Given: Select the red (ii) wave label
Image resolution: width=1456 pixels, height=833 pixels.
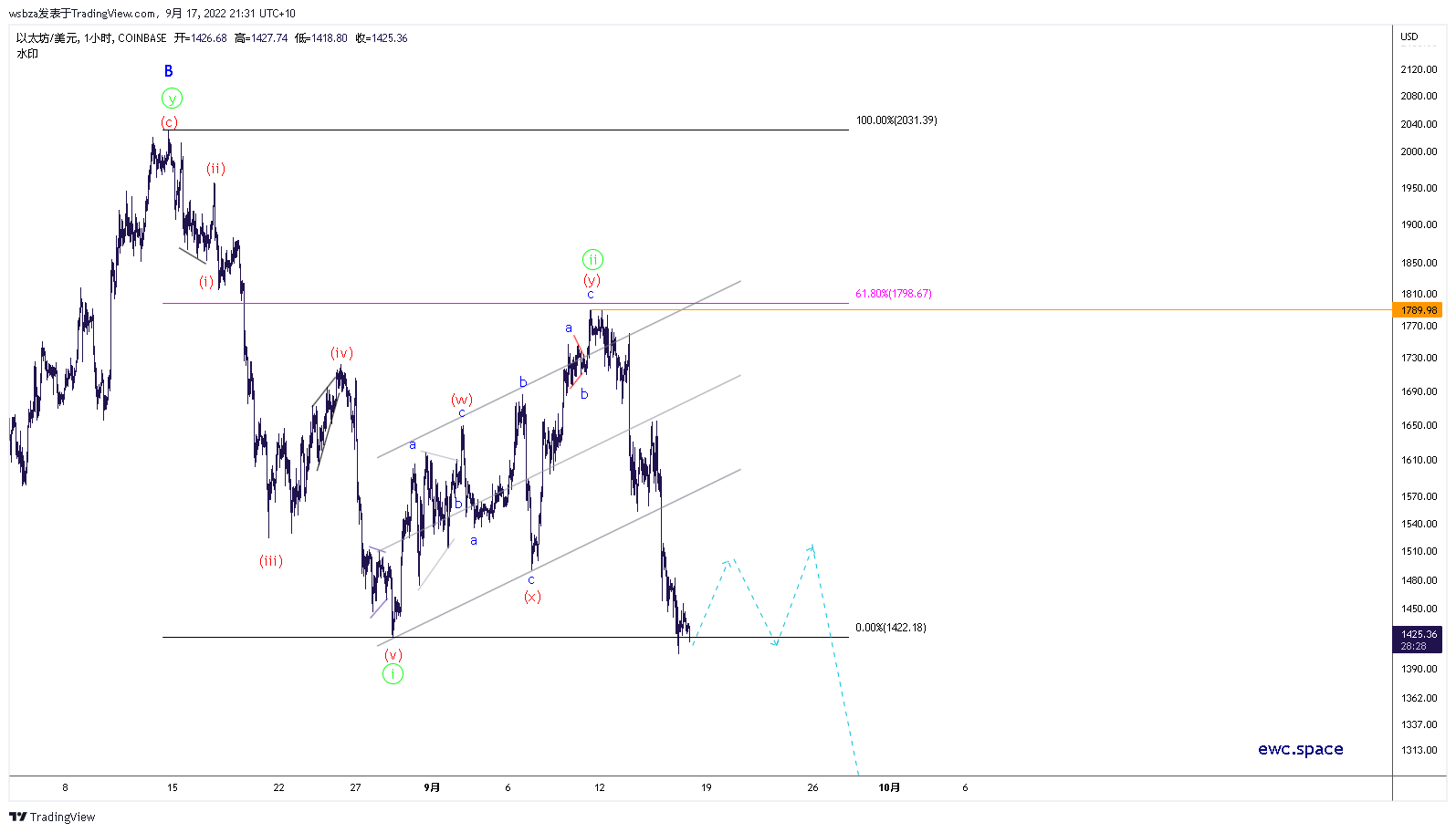Looking at the screenshot, I should pos(215,169).
